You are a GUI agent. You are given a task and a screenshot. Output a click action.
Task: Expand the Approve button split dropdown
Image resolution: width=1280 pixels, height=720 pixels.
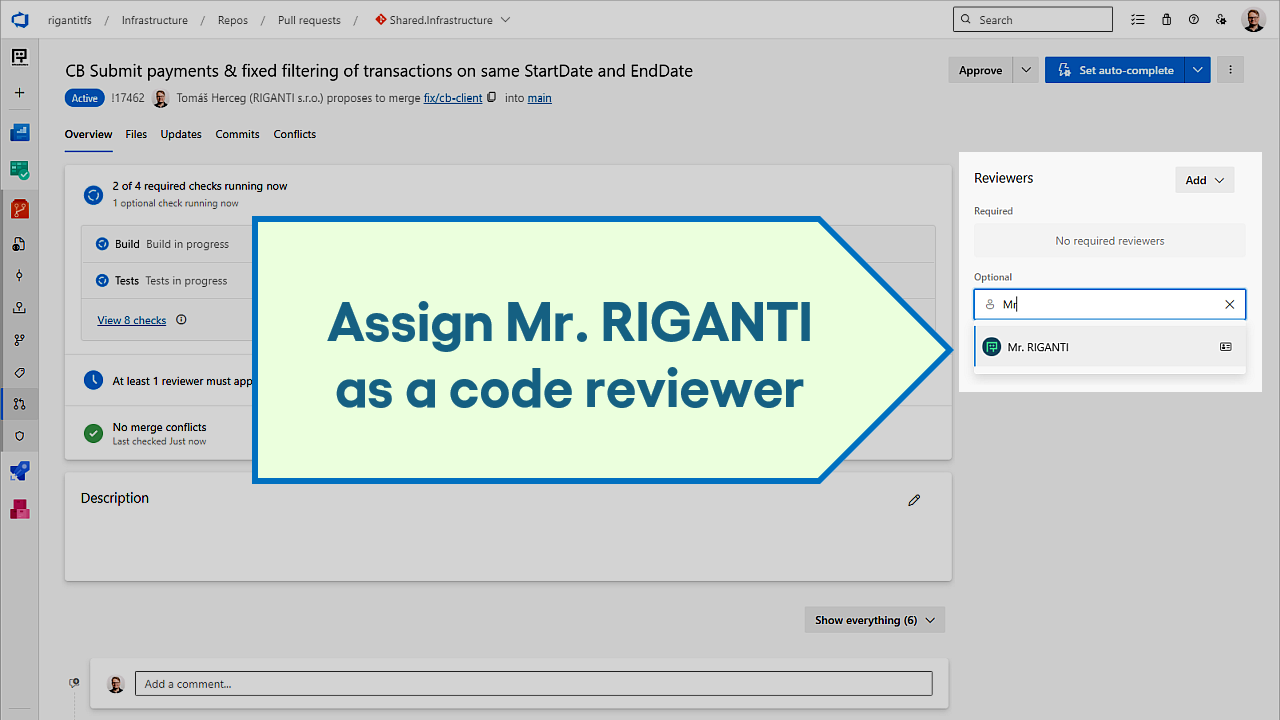pyautogui.click(x=1024, y=70)
